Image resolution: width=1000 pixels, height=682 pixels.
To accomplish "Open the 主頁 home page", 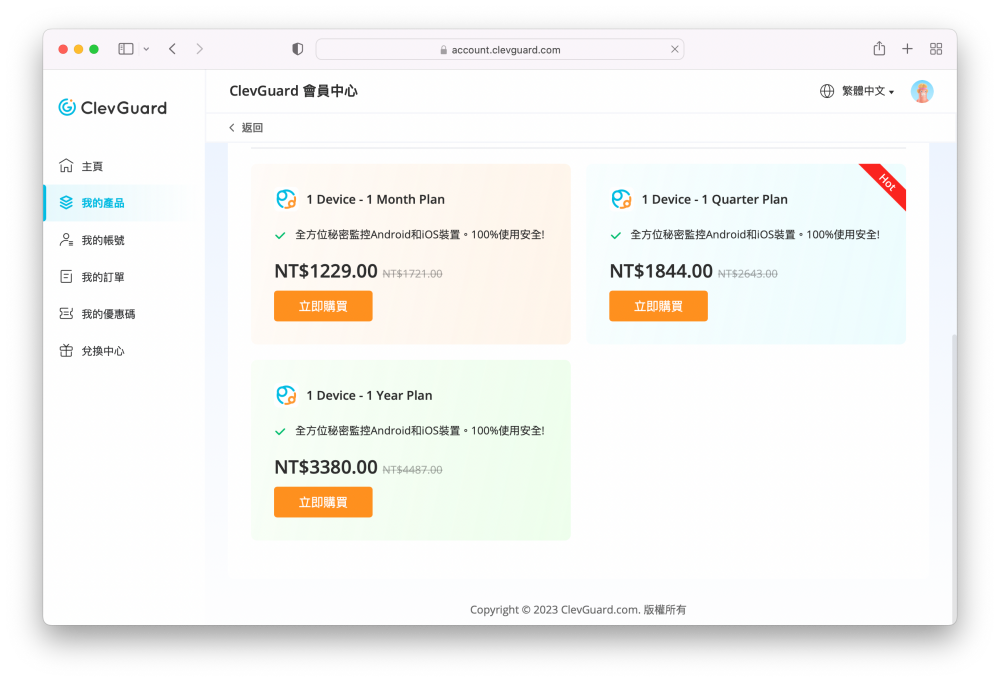I will (92, 167).
